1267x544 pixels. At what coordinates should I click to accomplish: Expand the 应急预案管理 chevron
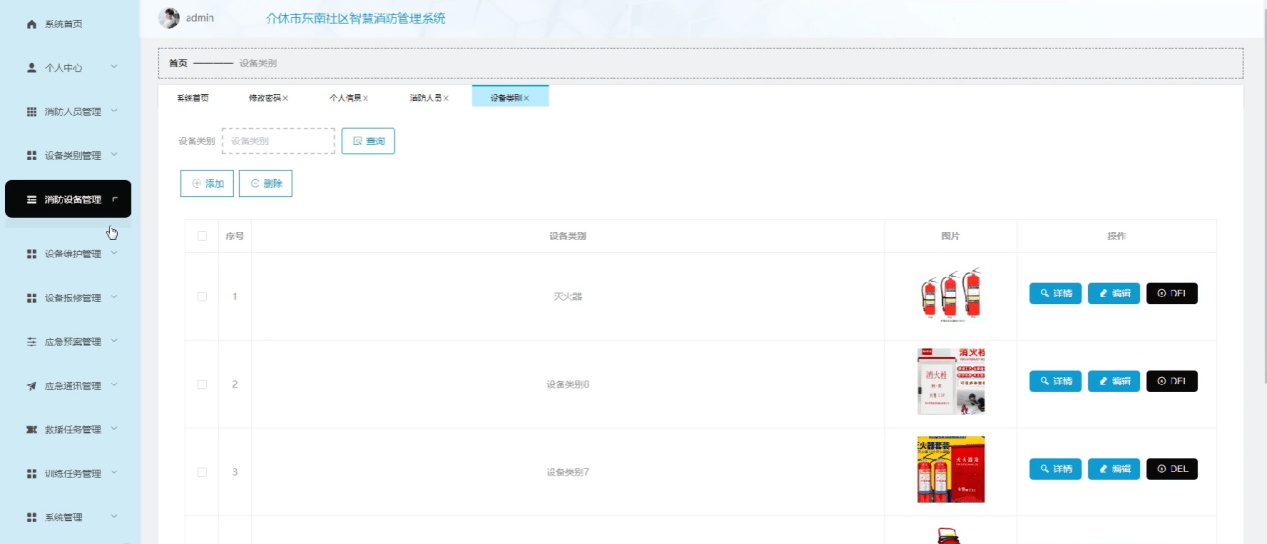coord(114,341)
